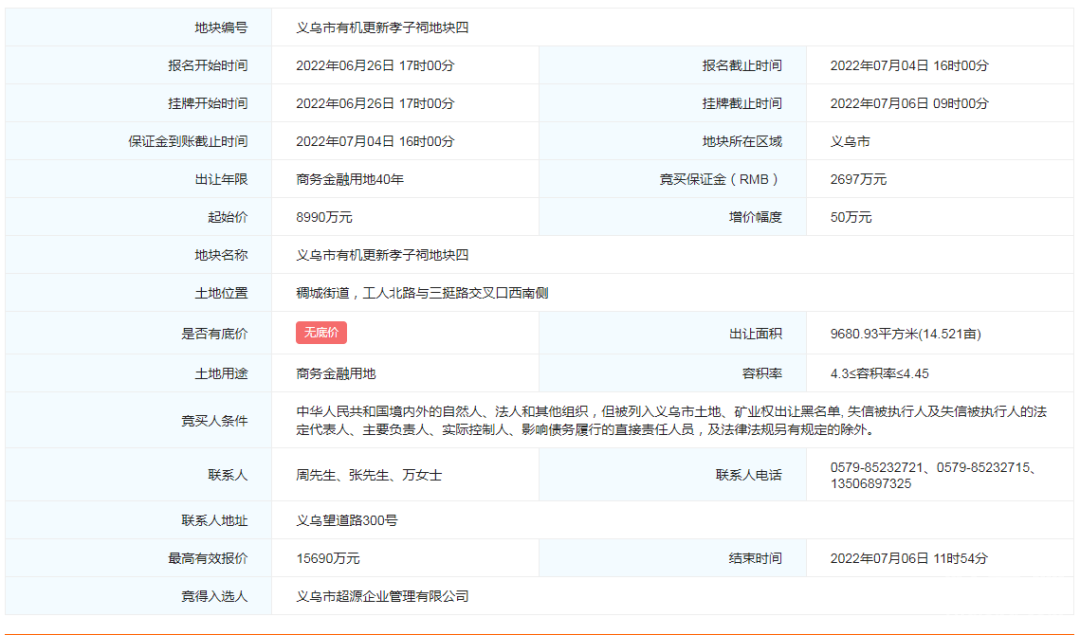This screenshot has height=635, width=1080.
Task: Click the winner 义乌市超源企业管理有限公司
Action: (382, 597)
